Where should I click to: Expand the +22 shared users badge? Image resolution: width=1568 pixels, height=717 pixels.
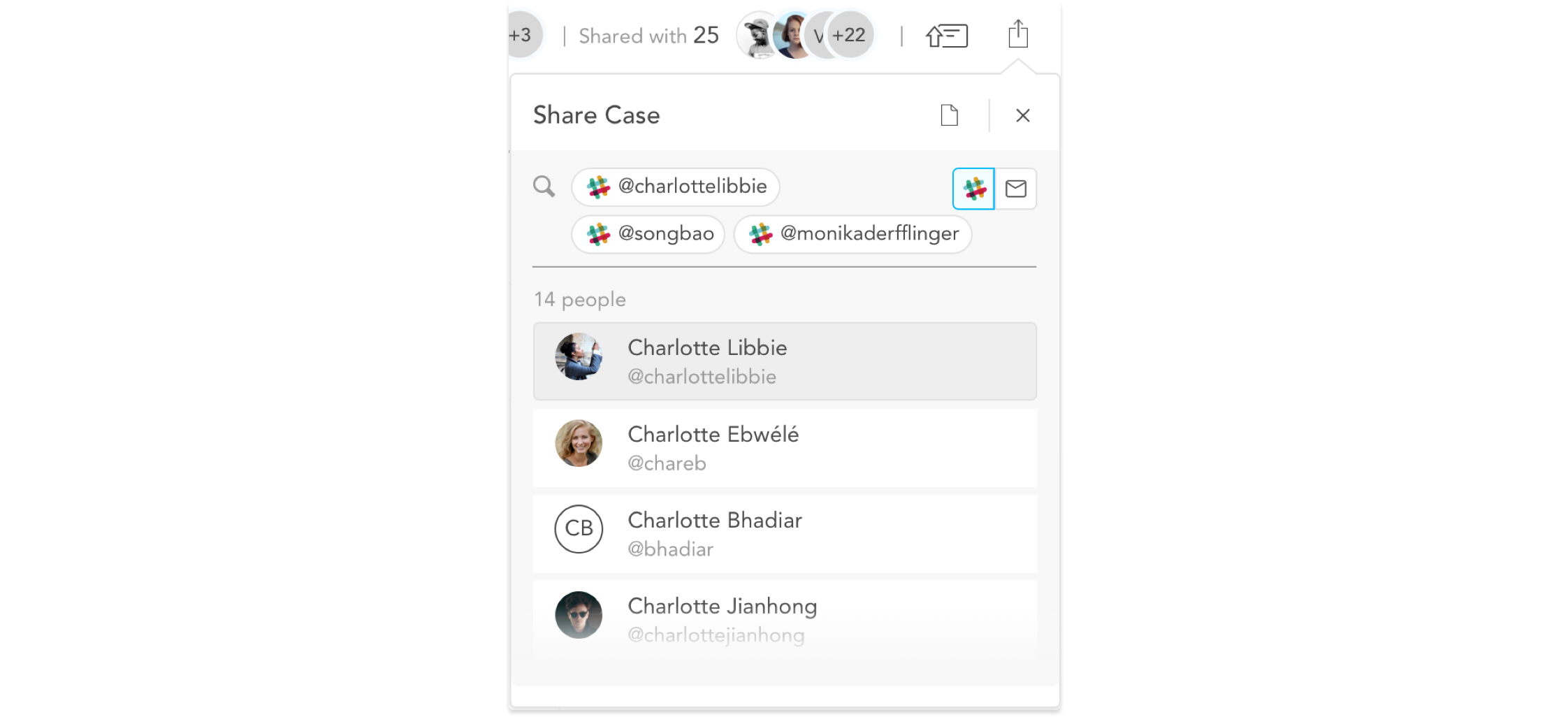click(x=850, y=35)
